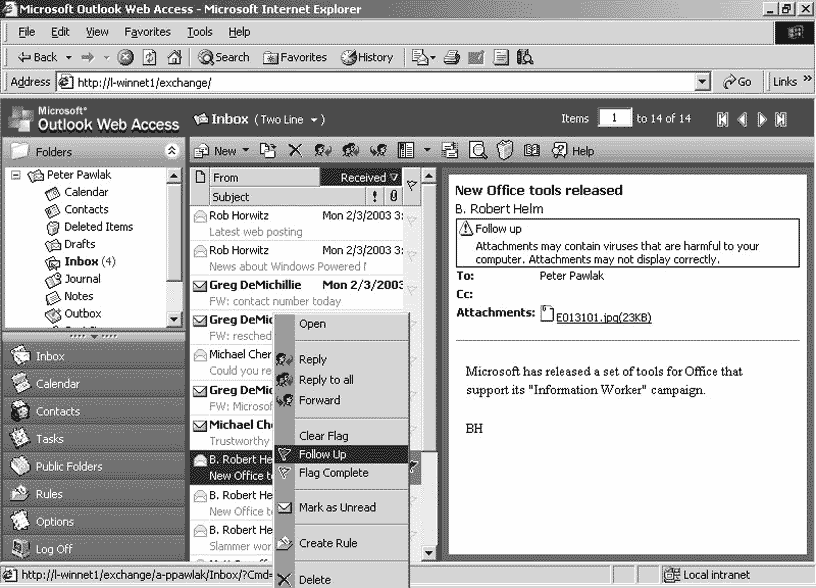
Task: Click the Reply icon in the Outlook toolbar
Action: coord(323,150)
